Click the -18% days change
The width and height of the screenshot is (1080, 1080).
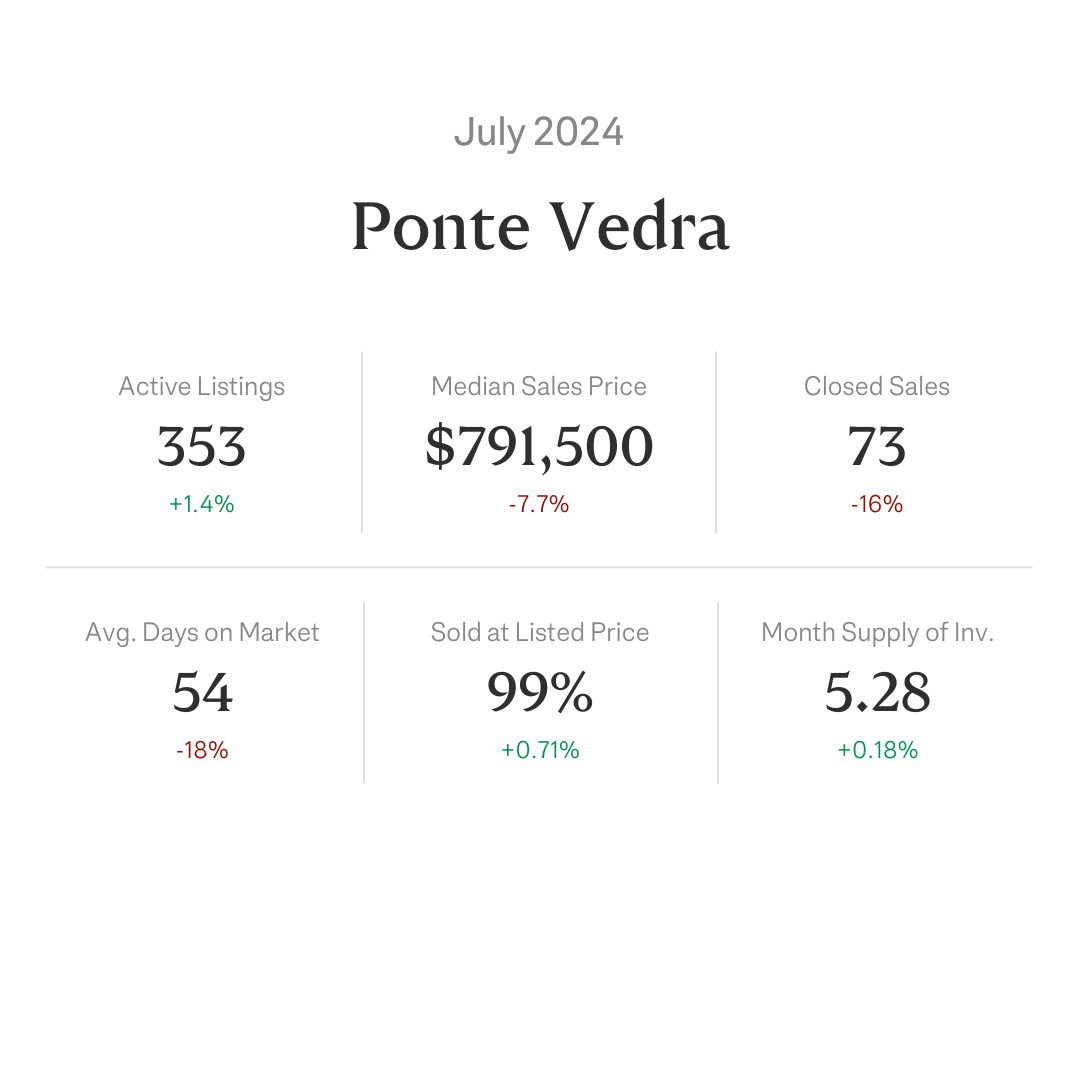202,750
